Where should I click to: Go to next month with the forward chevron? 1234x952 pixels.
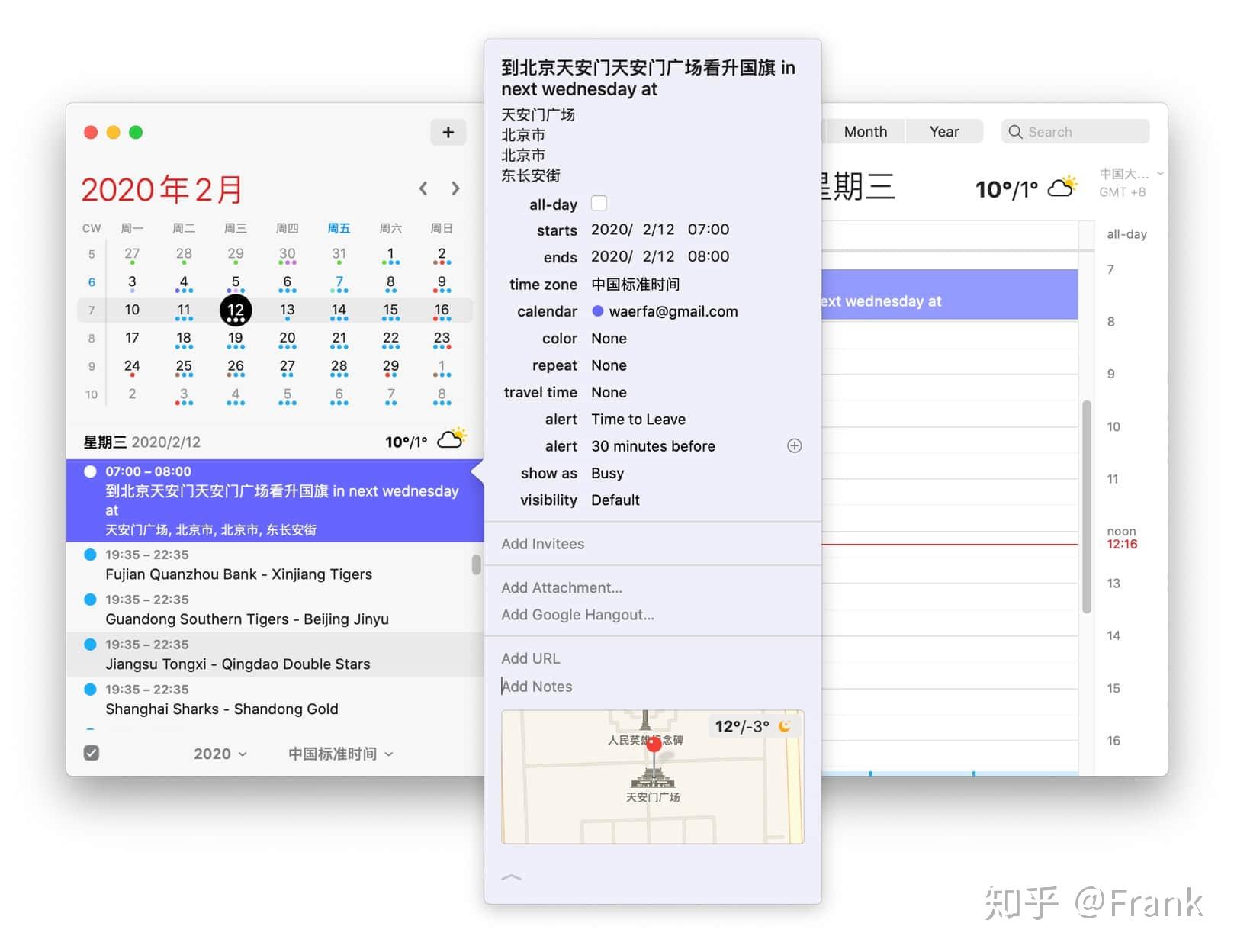(x=455, y=188)
